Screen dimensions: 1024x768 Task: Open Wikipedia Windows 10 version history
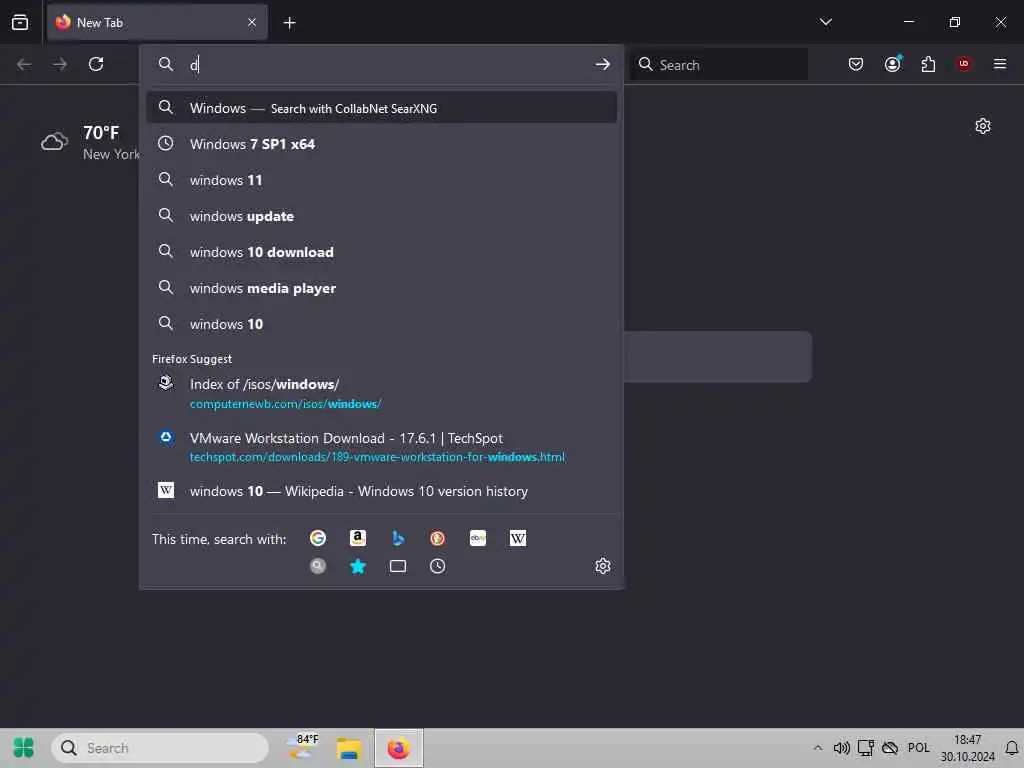(x=381, y=491)
